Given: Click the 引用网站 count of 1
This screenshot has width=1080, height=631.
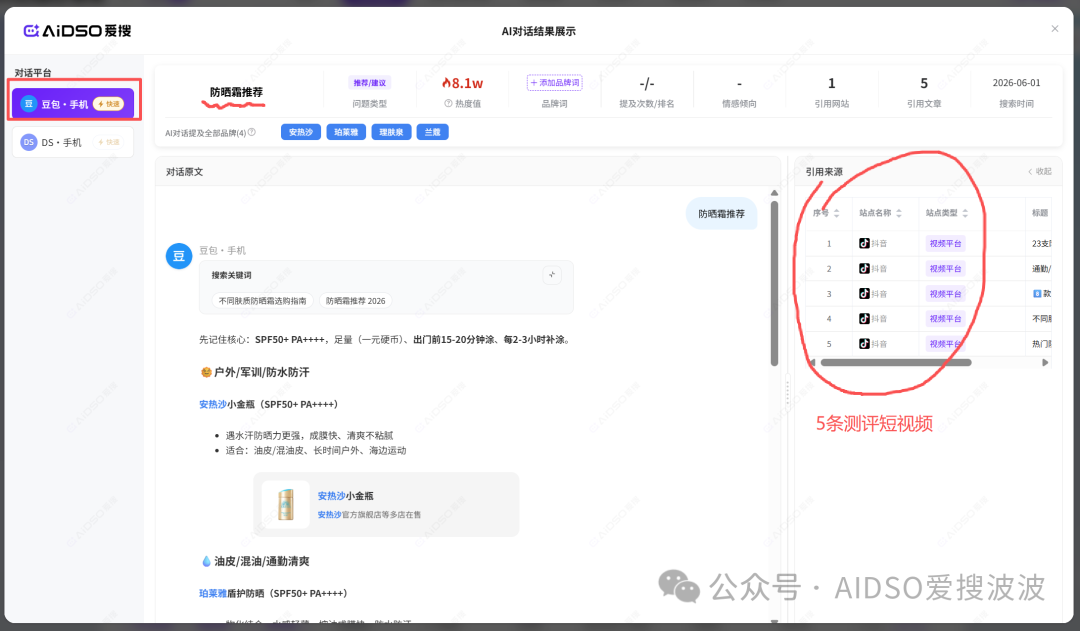Looking at the screenshot, I should 831,83.
